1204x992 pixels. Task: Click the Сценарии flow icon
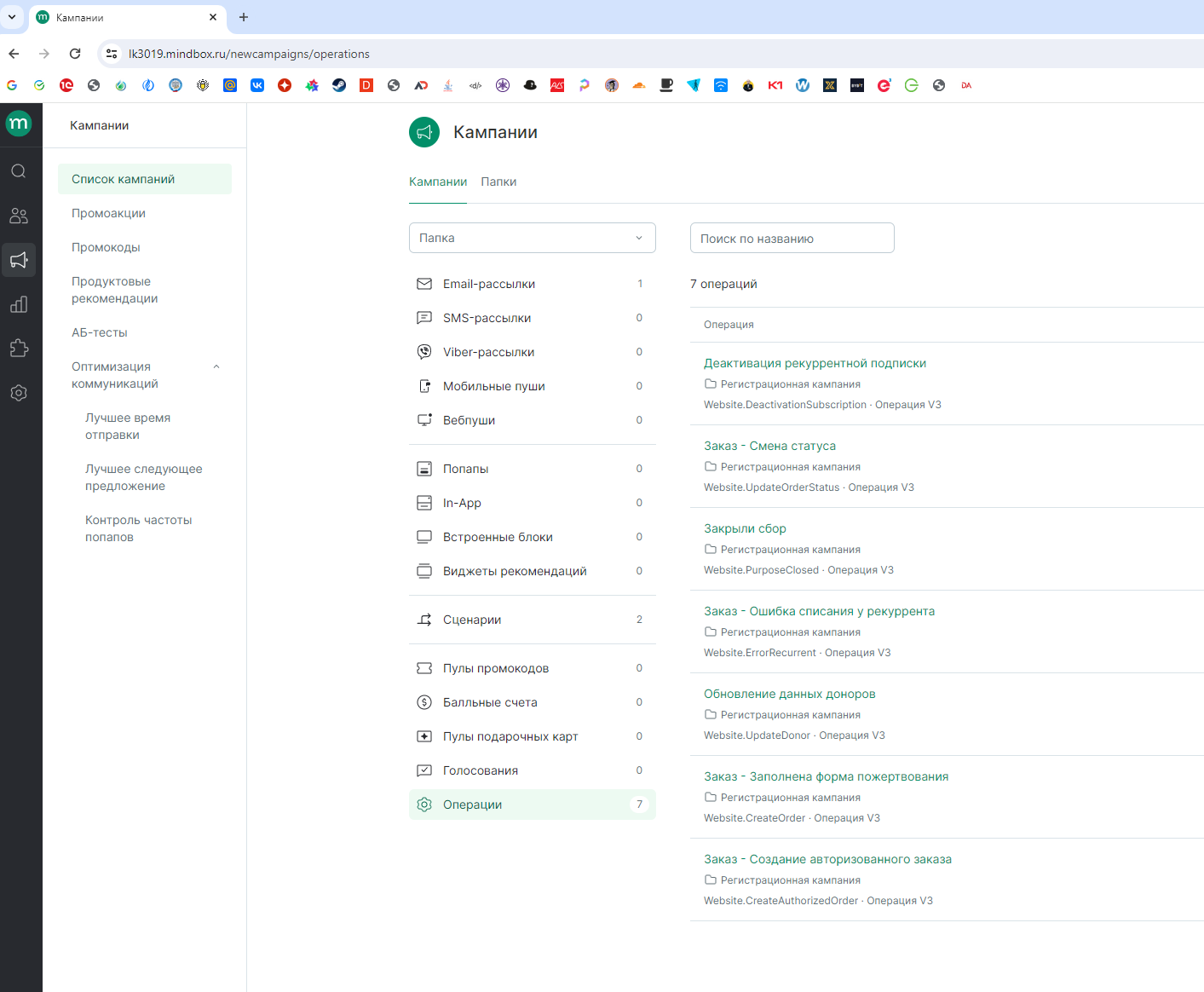coord(424,620)
